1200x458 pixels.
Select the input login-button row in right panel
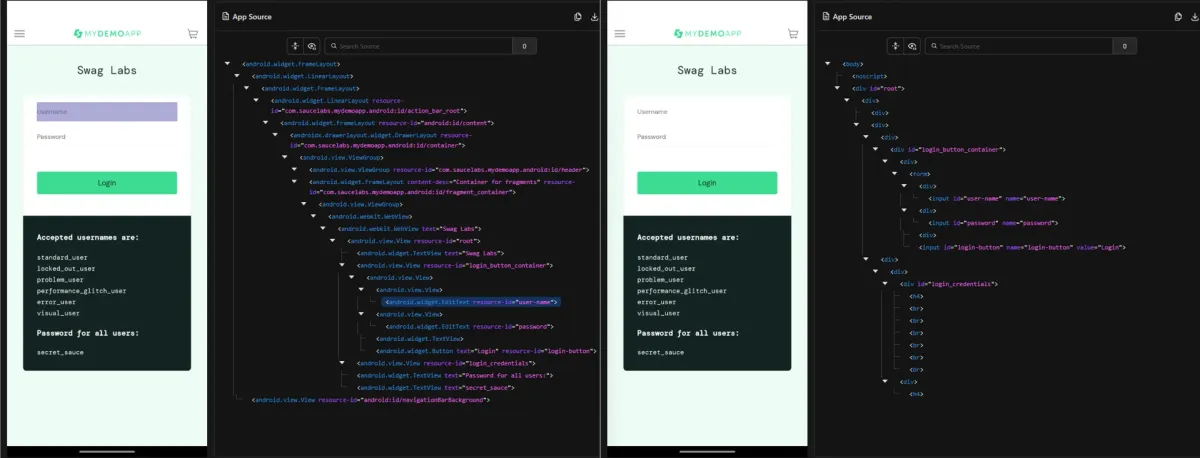pos(1023,247)
